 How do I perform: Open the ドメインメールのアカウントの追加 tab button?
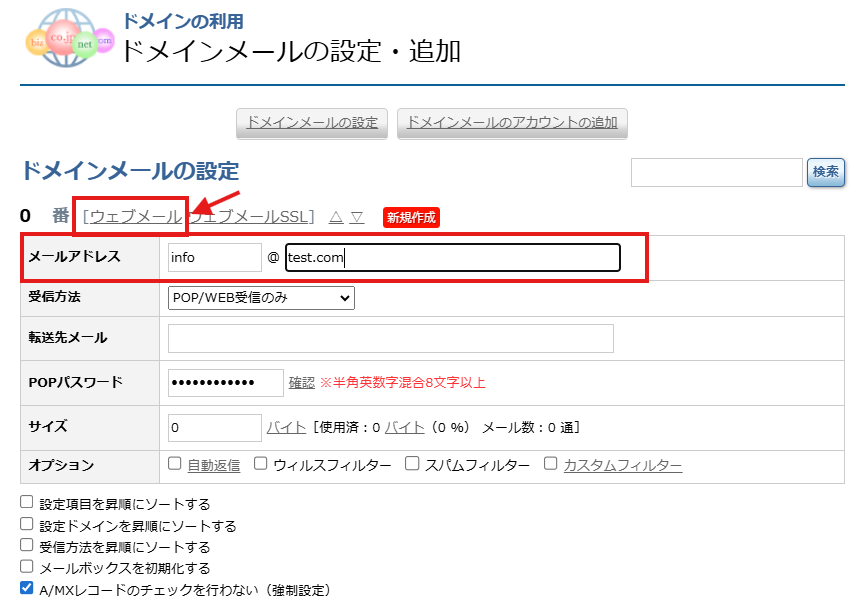pyautogui.click(x=512, y=123)
